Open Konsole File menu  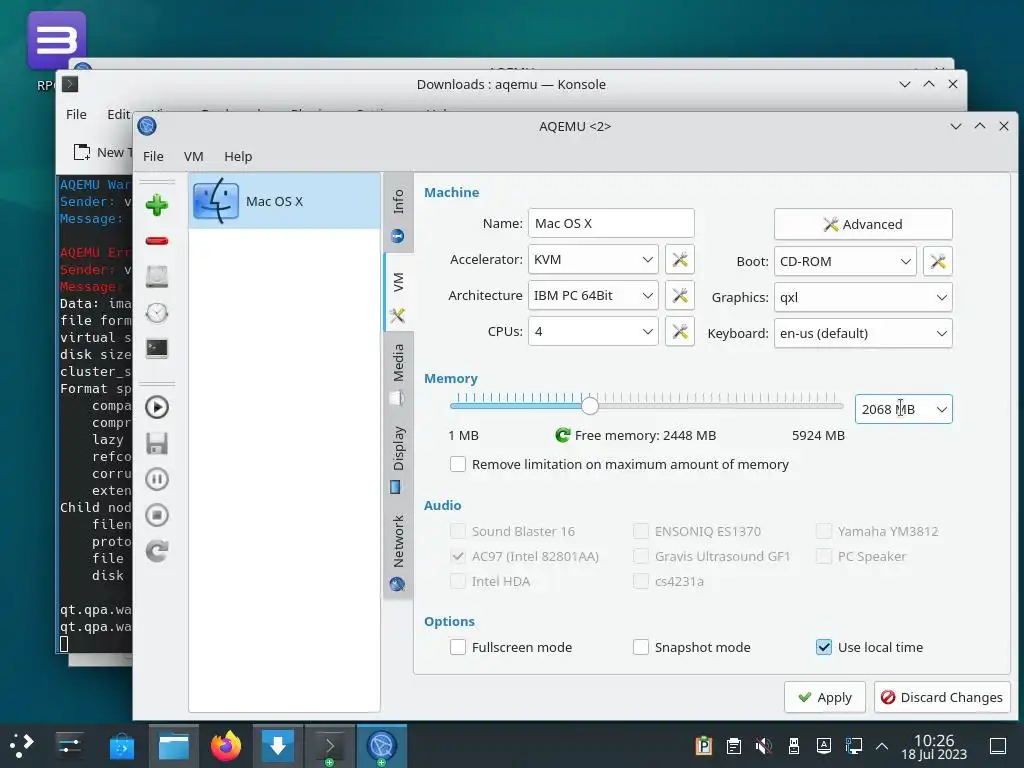76,114
